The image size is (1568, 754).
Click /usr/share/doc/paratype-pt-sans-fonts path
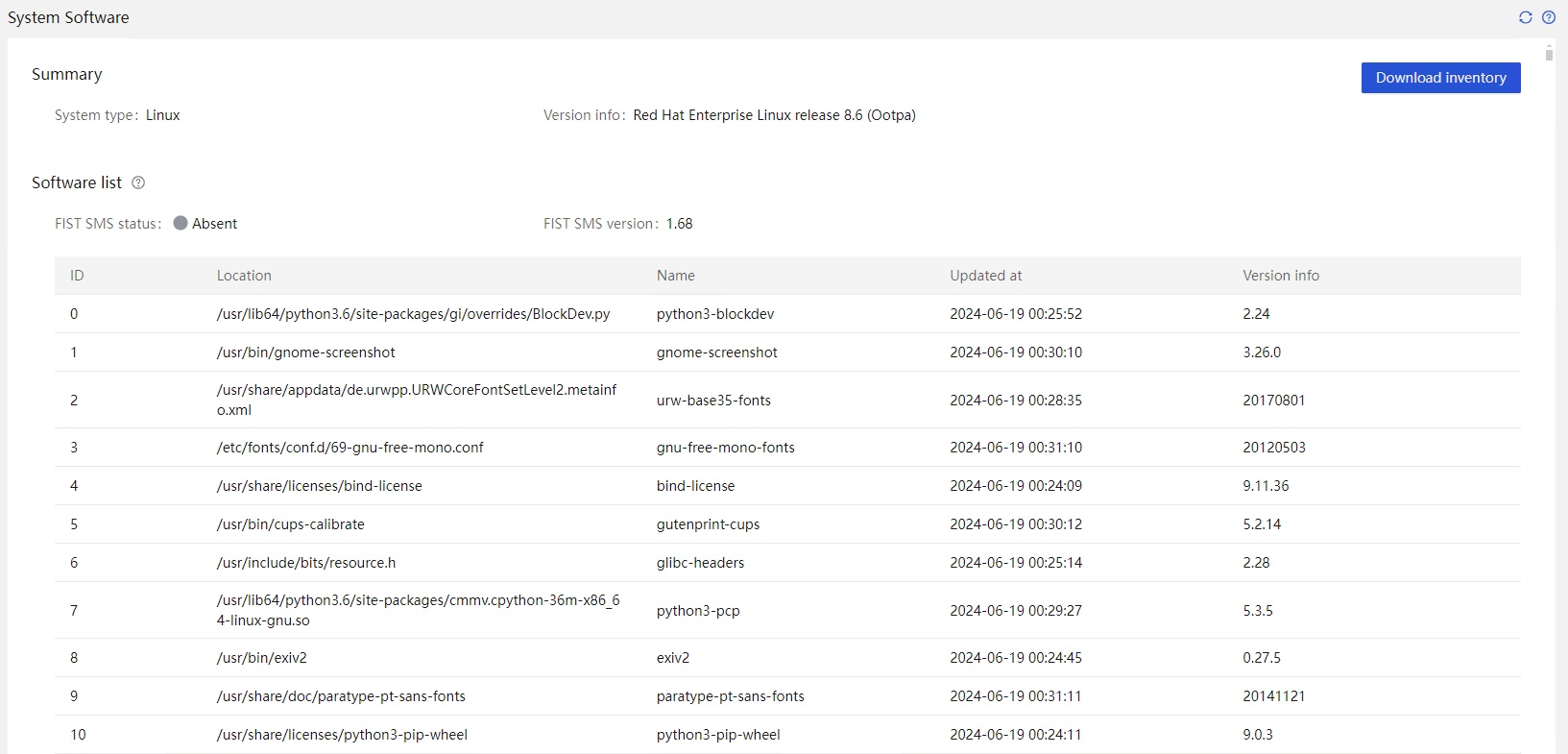coord(341,696)
